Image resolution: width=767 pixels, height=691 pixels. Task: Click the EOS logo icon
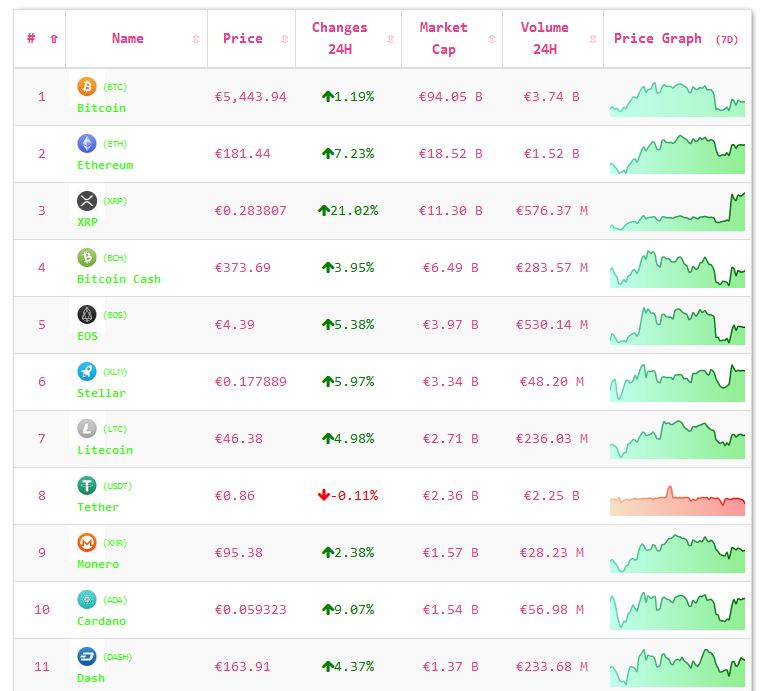(x=87, y=315)
